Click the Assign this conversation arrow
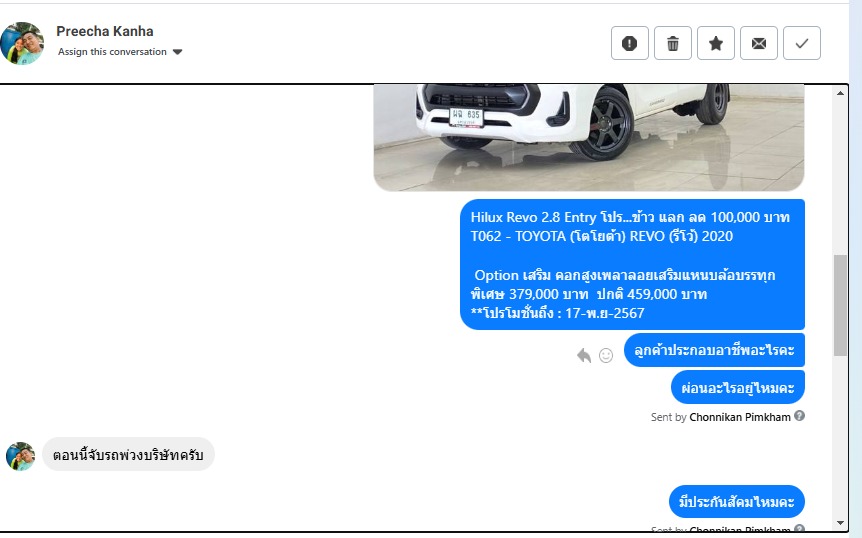This screenshot has height=538, width=862. 177,52
